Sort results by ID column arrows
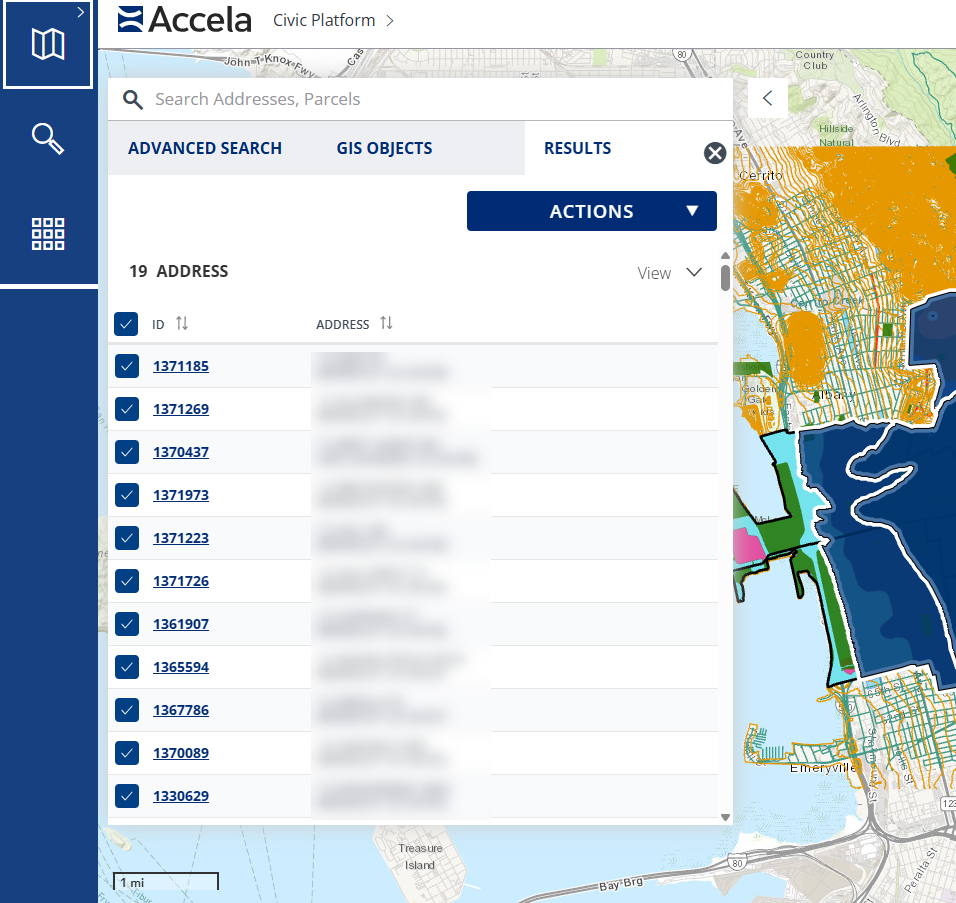This screenshot has width=956, height=903. [182, 324]
